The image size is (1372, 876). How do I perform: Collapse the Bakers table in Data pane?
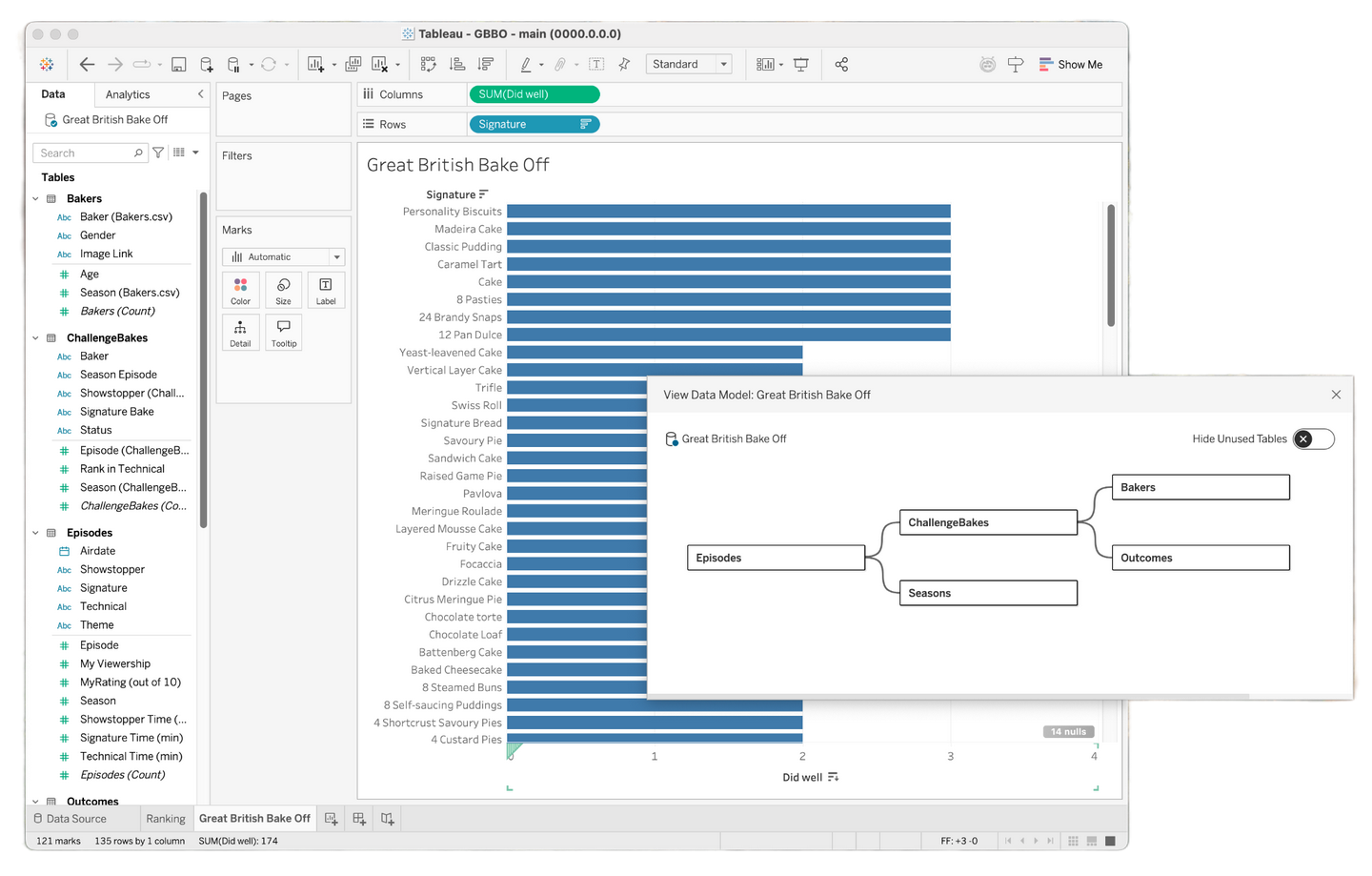coord(35,198)
